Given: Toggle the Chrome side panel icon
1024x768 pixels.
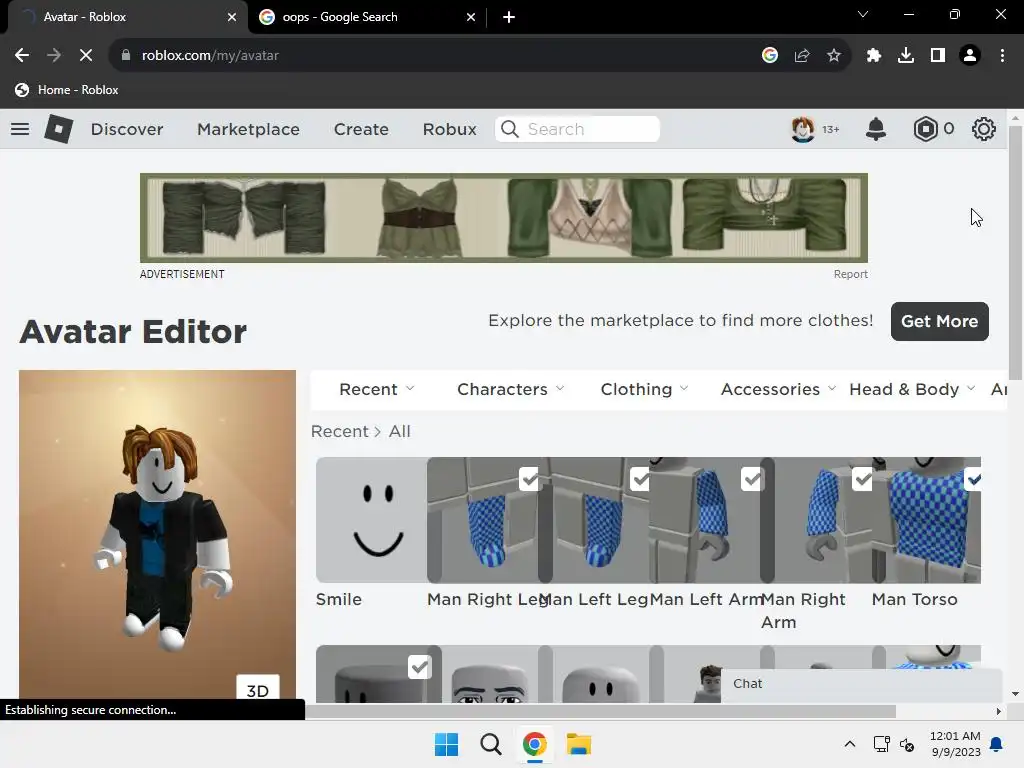Looking at the screenshot, I should [938, 56].
